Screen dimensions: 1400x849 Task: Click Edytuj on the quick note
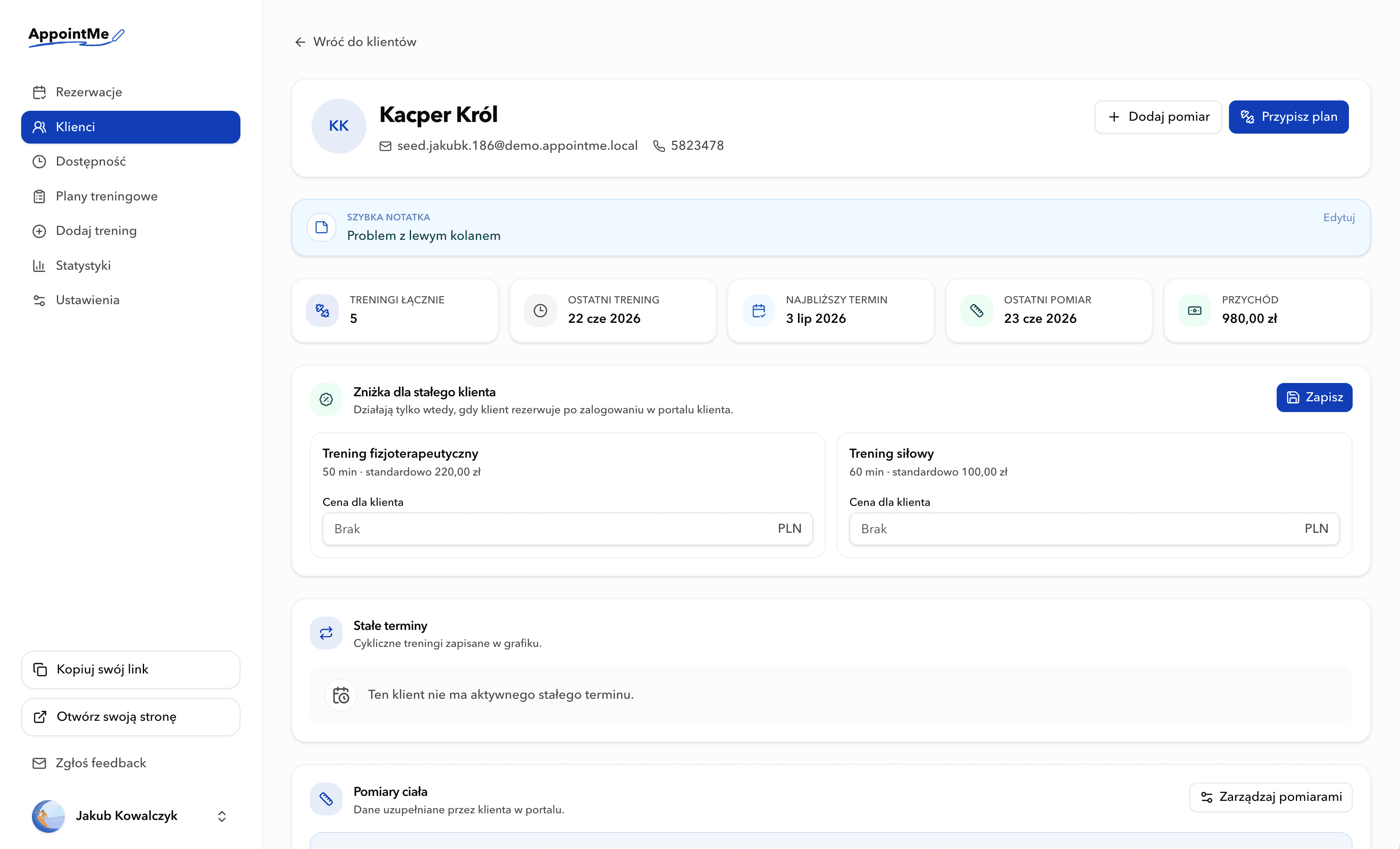1339,217
